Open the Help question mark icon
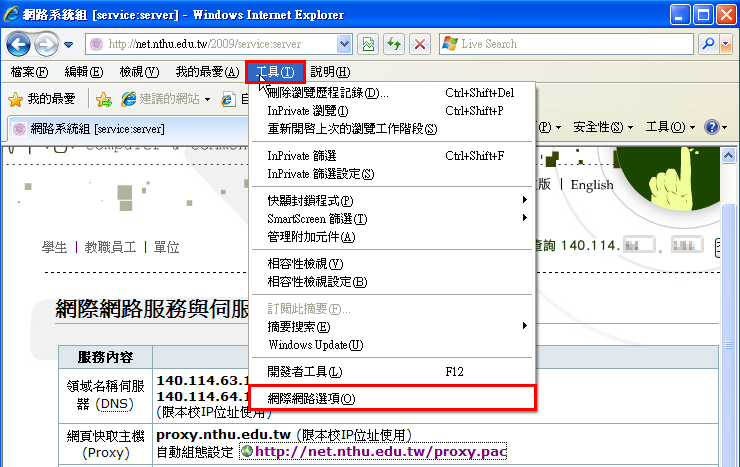Screen dimensions: 740x467 [711, 127]
